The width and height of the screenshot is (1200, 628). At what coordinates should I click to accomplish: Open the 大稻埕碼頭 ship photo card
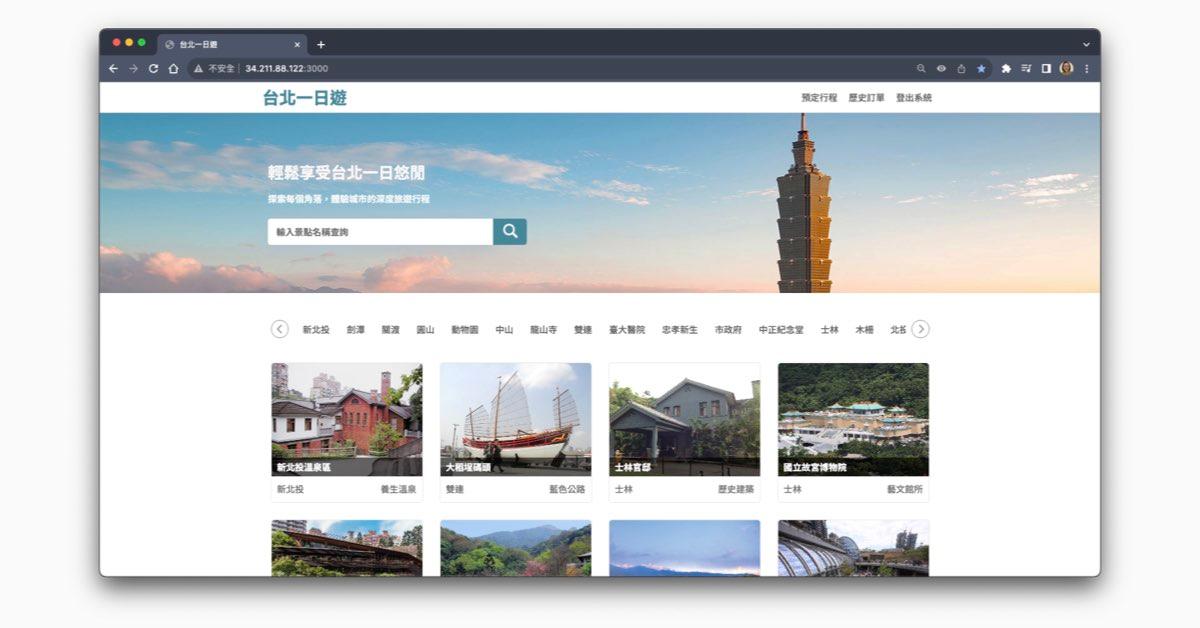tap(516, 419)
